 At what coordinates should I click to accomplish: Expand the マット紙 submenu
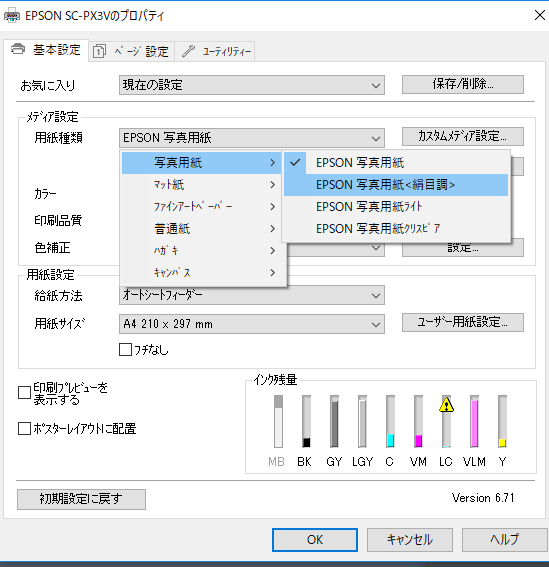pyautogui.click(x=201, y=185)
